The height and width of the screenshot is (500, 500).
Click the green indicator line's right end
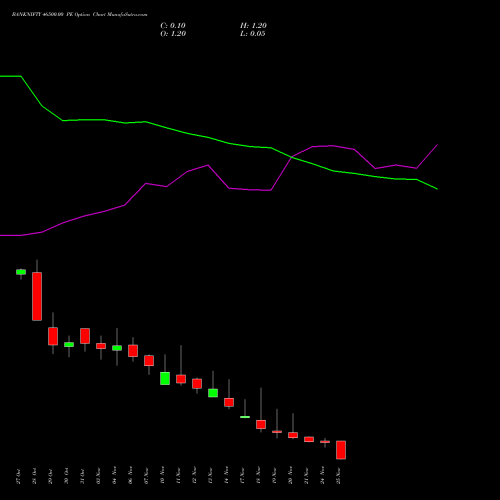437,189
